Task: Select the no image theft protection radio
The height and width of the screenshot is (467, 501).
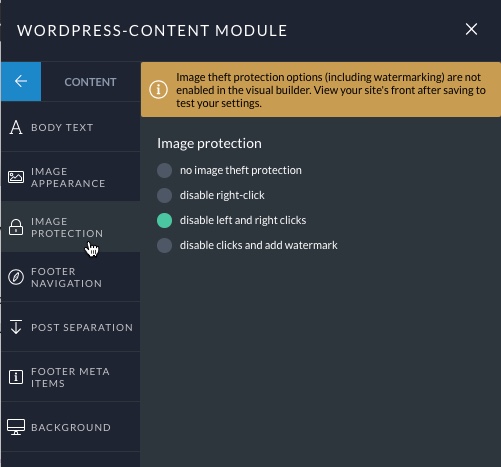Action: click(x=164, y=170)
